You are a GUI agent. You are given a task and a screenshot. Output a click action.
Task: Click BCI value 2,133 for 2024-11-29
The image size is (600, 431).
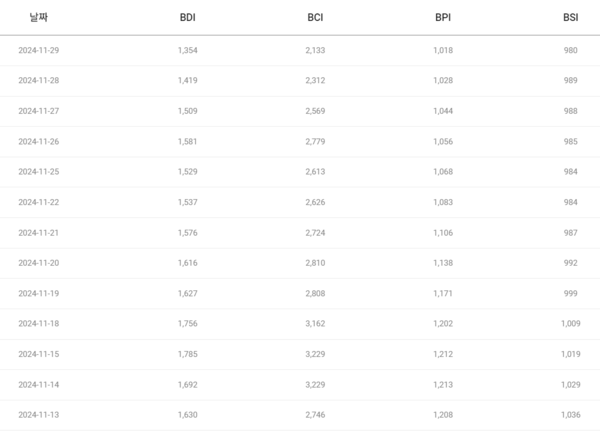[x=315, y=50]
